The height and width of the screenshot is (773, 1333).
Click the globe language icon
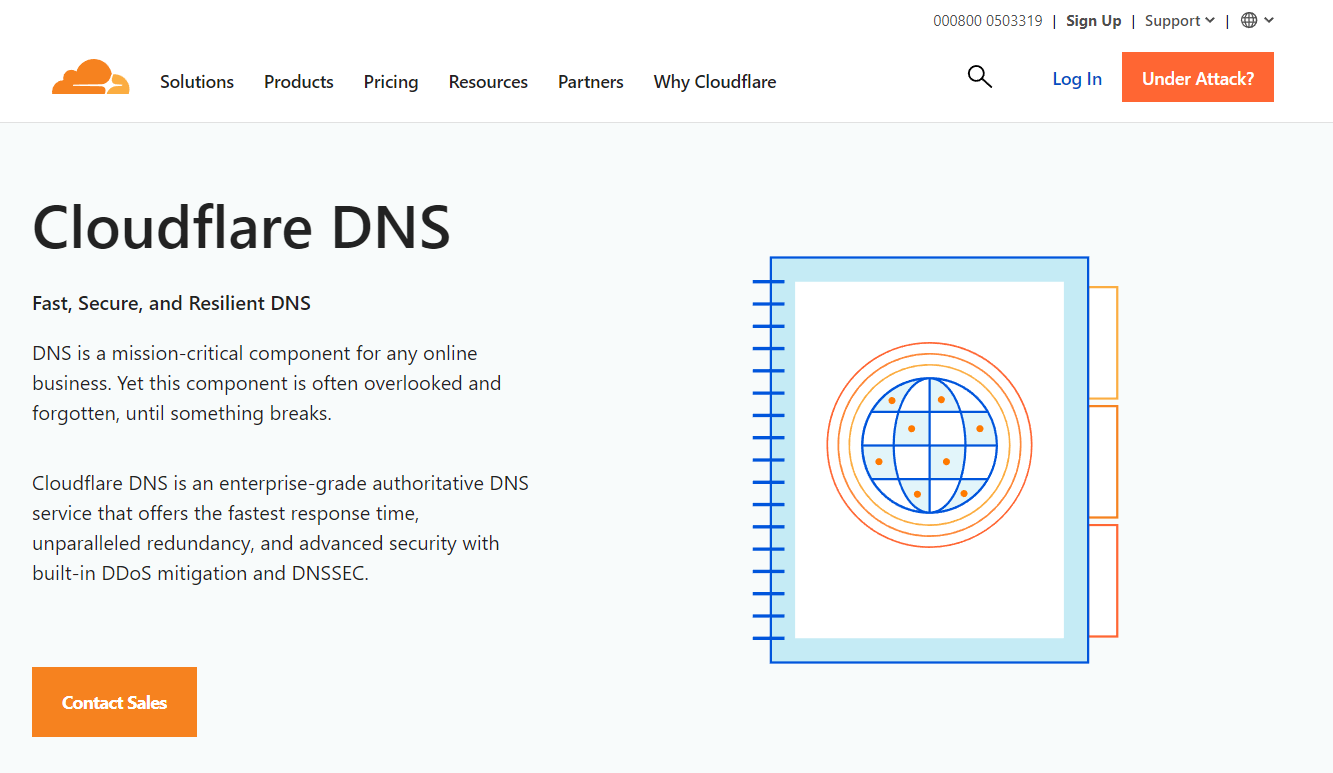point(1246,20)
